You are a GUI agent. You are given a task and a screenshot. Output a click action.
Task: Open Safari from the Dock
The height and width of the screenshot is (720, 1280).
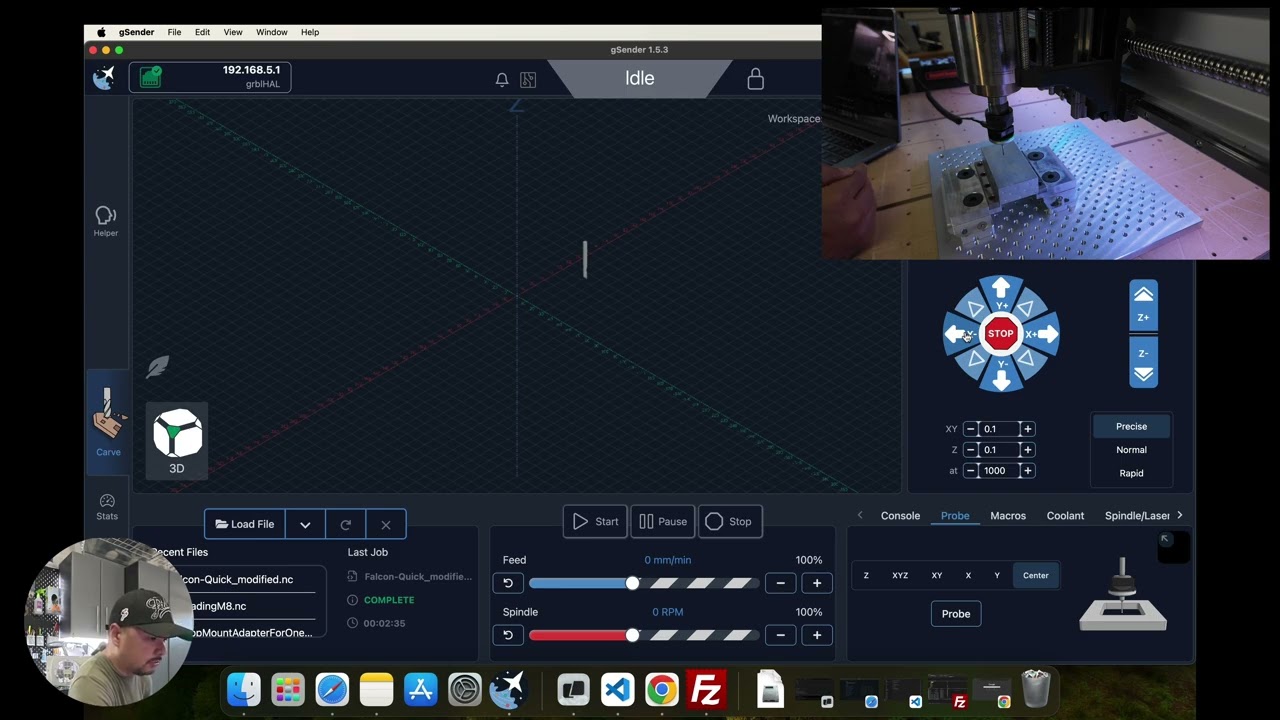click(x=332, y=690)
